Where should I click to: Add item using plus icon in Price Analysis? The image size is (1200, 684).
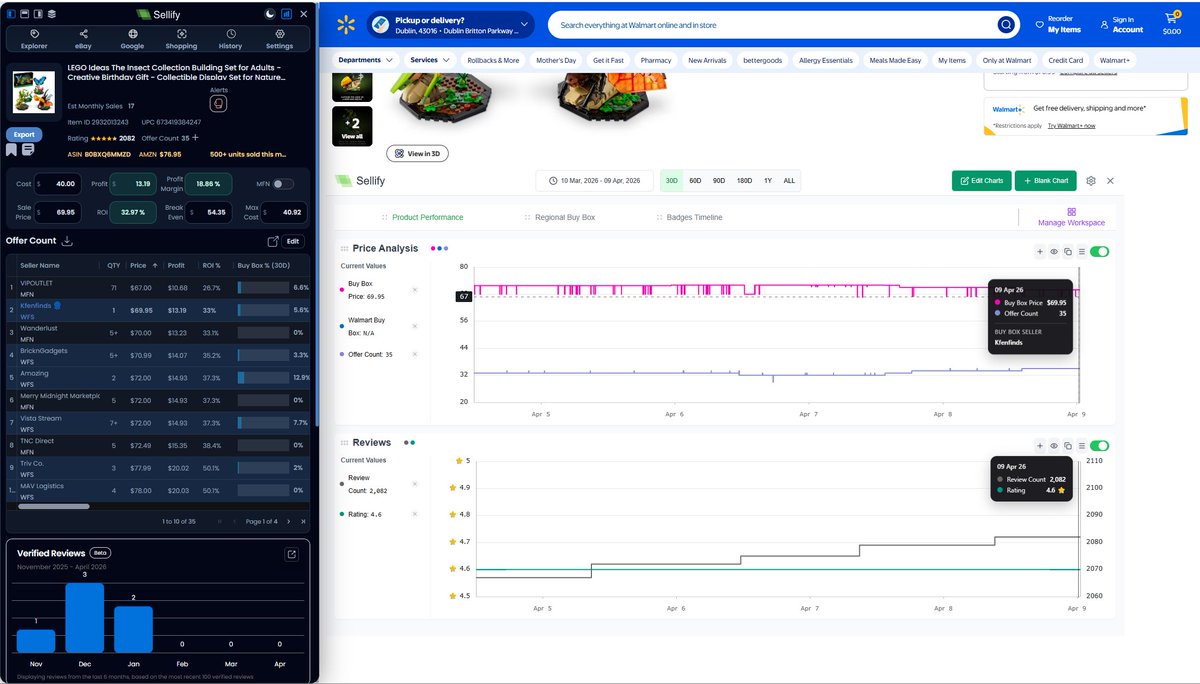[1040, 252]
